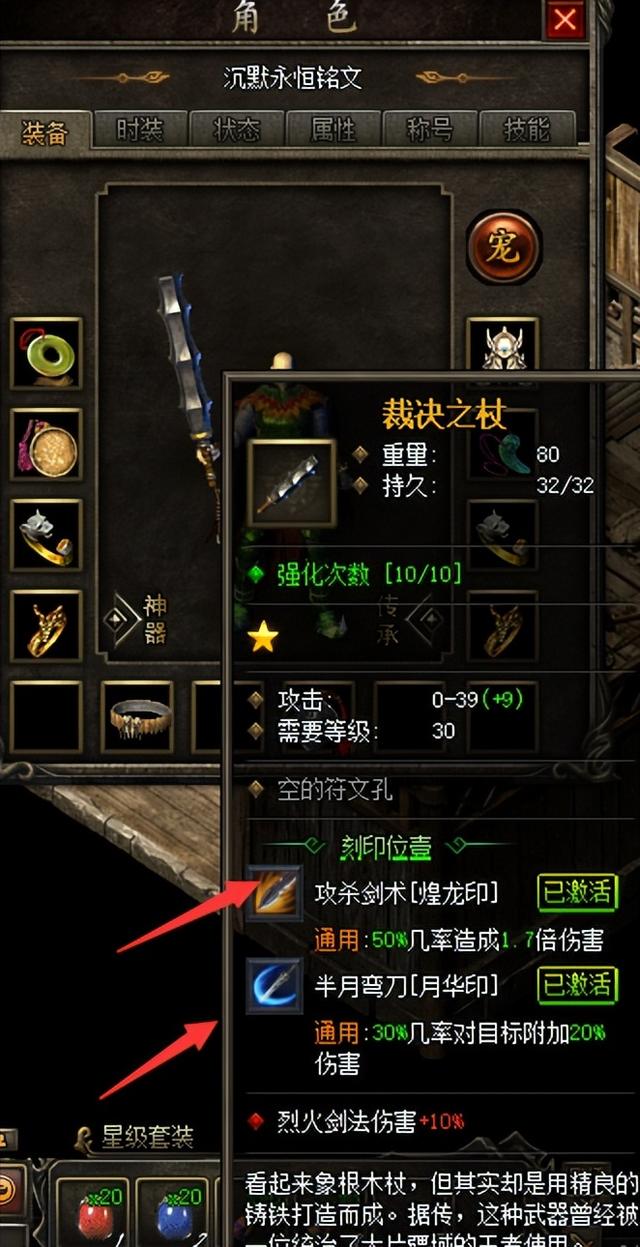Select the golden dragon ring on left
The image size is (640, 1247).
[46, 626]
